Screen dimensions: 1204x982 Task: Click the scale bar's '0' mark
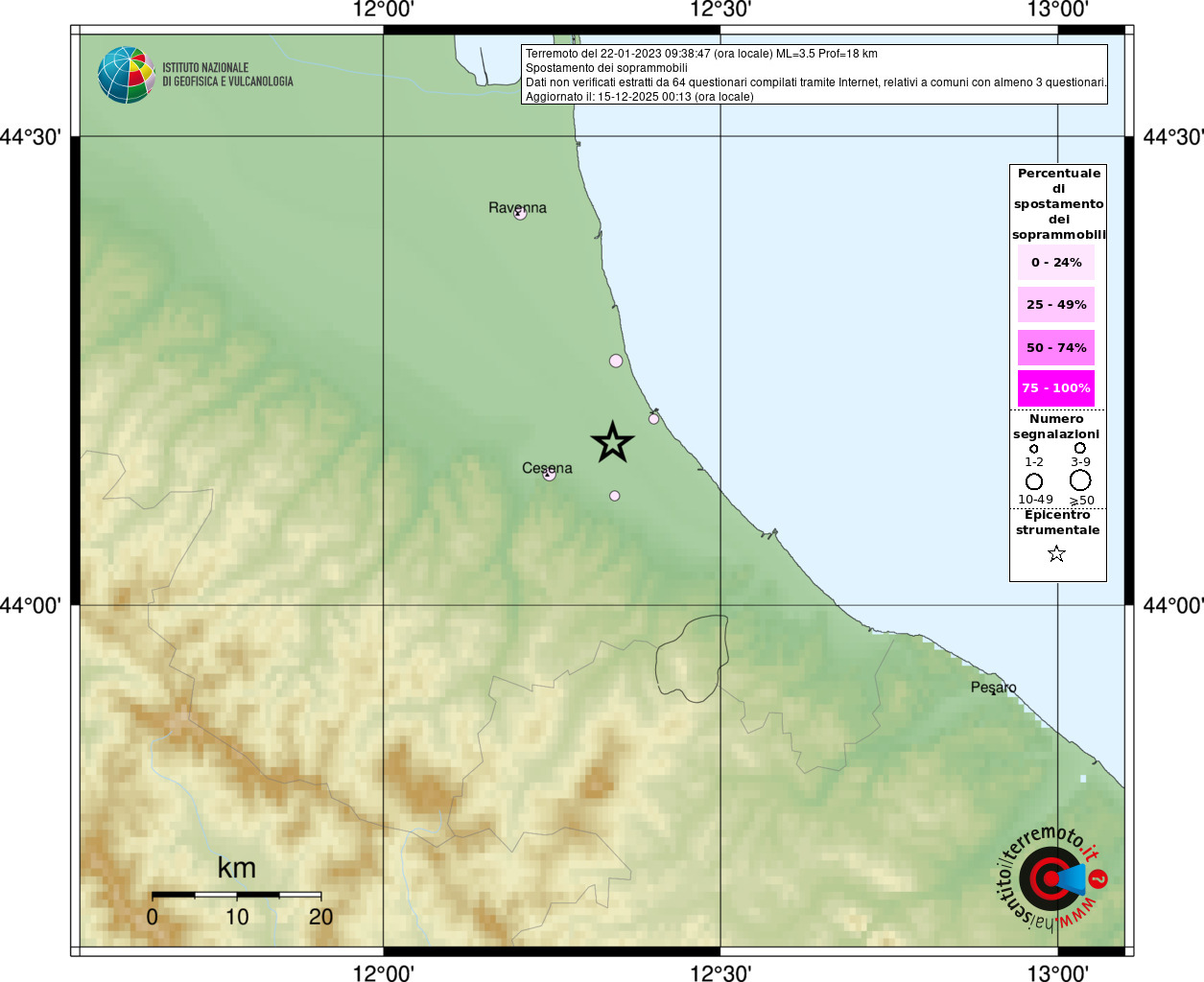153,917
